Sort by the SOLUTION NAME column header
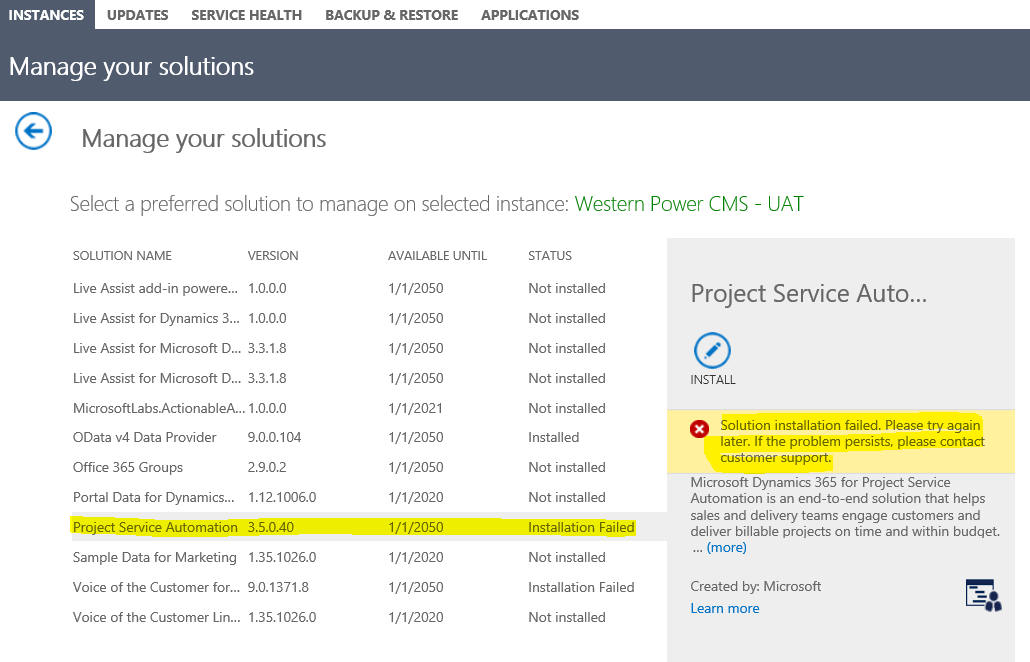Image resolution: width=1030 pixels, height=662 pixels. [x=121, y=255]
